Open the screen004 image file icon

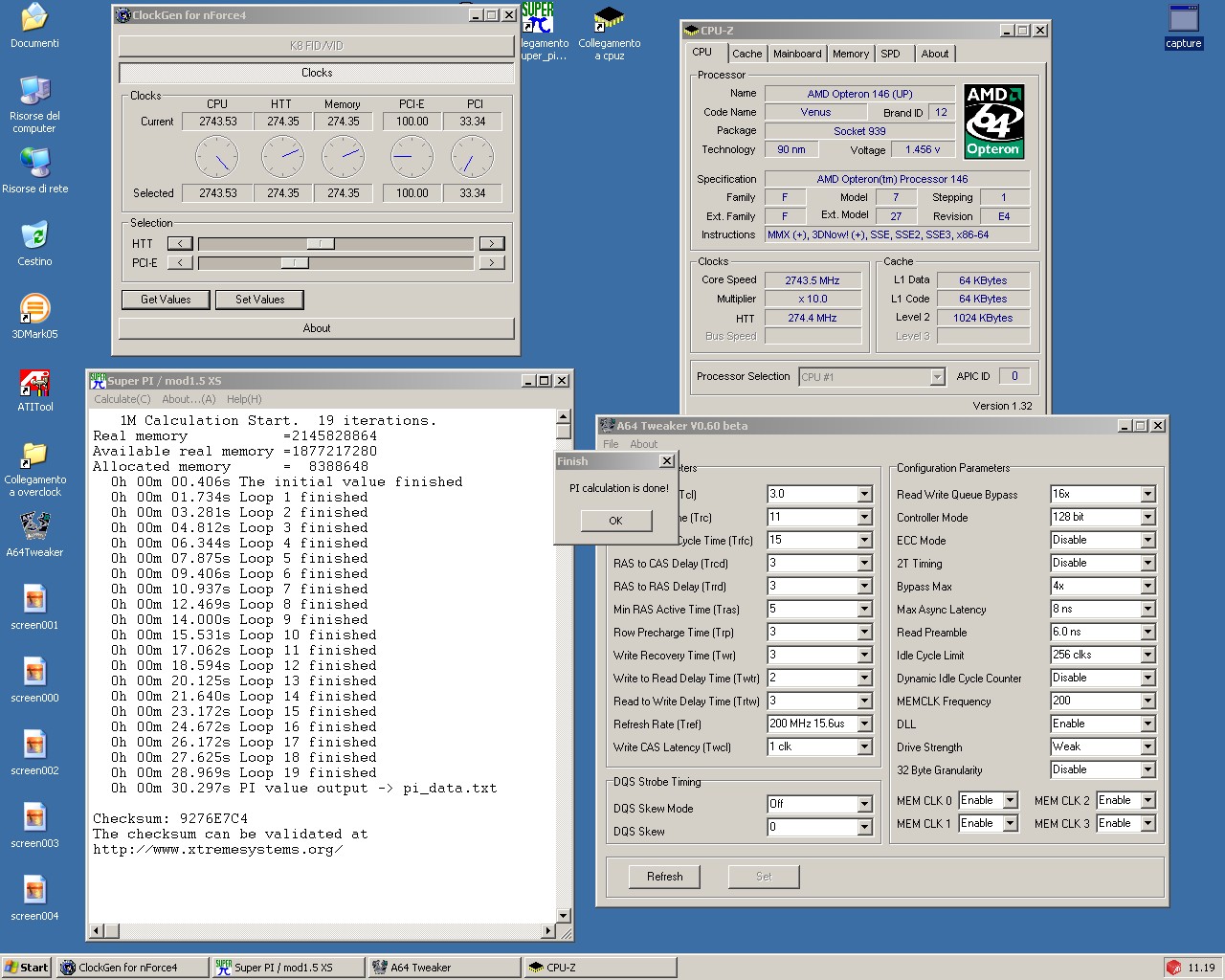click(x=34, y=898)
